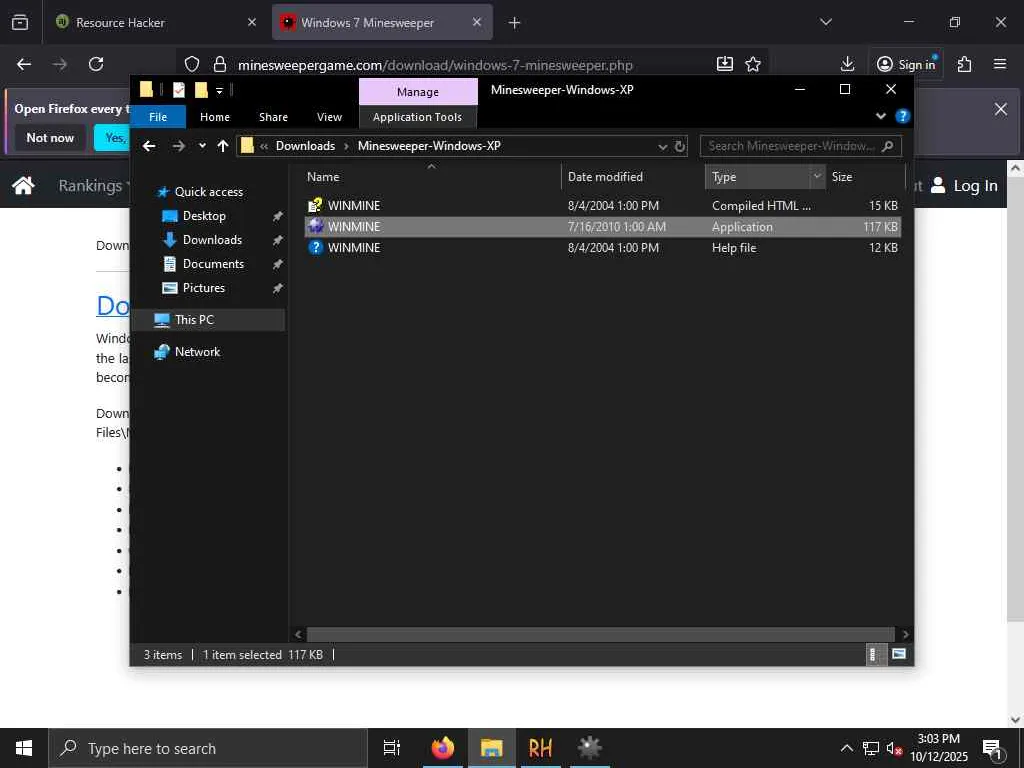Screen dimensions: 1024x768
Task: Click the Manage contextual tab
Action: 418,92
